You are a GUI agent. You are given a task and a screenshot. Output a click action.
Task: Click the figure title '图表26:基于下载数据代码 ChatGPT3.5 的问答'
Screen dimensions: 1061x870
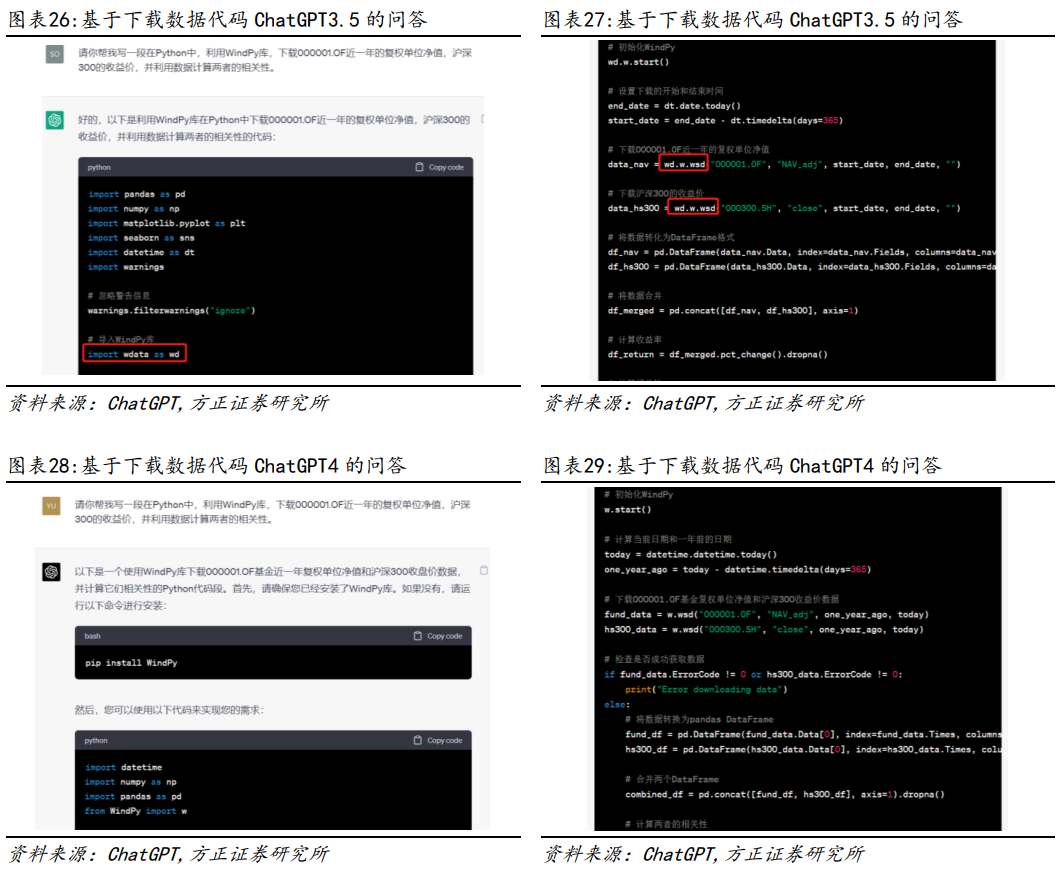(x=218, y=19)
